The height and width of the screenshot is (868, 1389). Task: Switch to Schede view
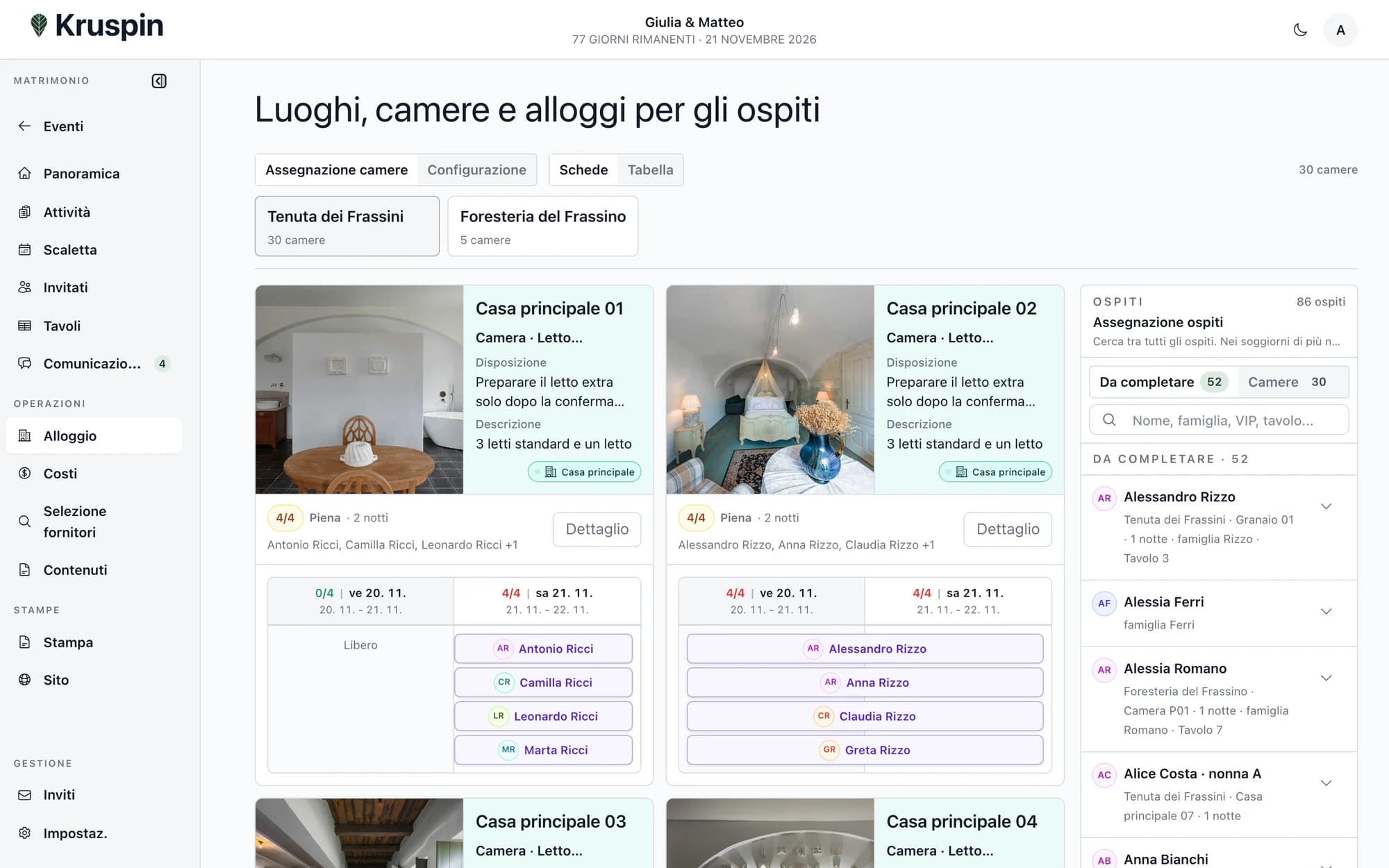pyautogui.click(x=583, y=170)
